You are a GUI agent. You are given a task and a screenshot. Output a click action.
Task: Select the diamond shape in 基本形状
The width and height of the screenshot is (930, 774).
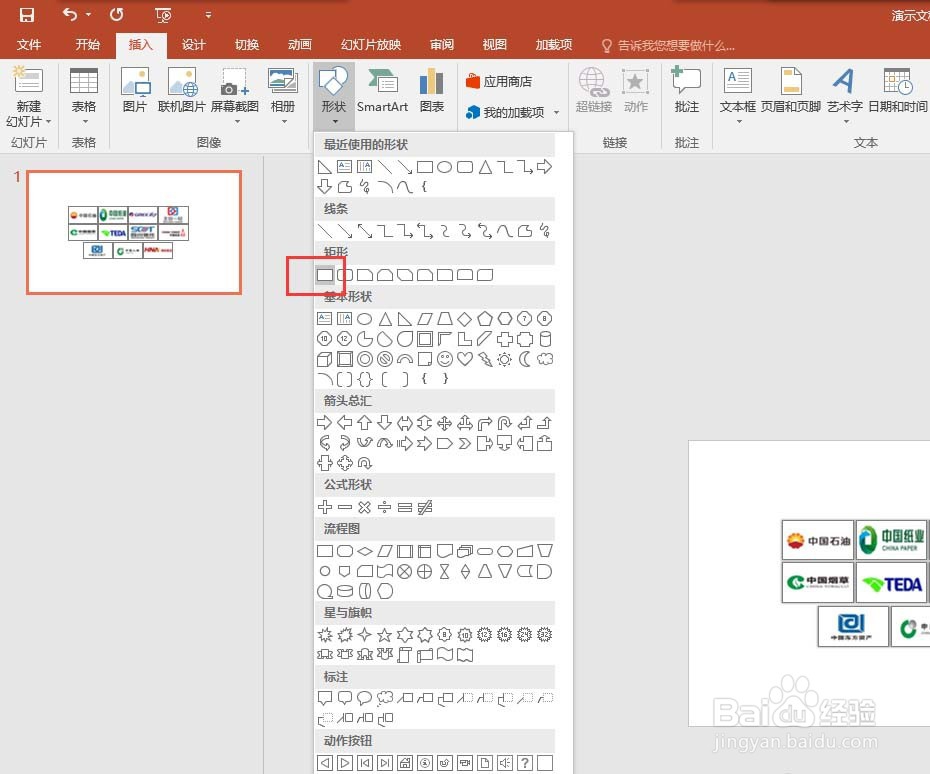(x=464, y=319)
